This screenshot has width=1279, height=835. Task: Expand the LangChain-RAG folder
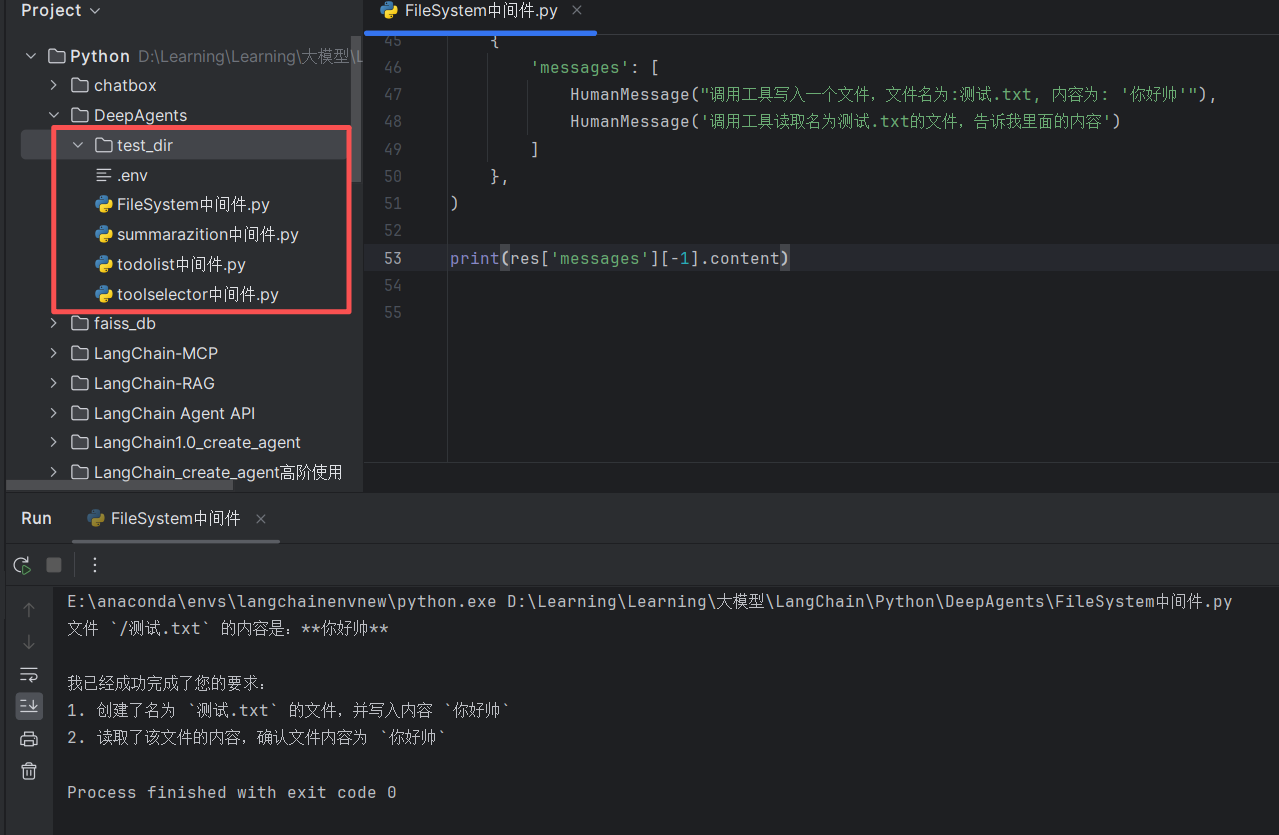click(x=56, y=383)
